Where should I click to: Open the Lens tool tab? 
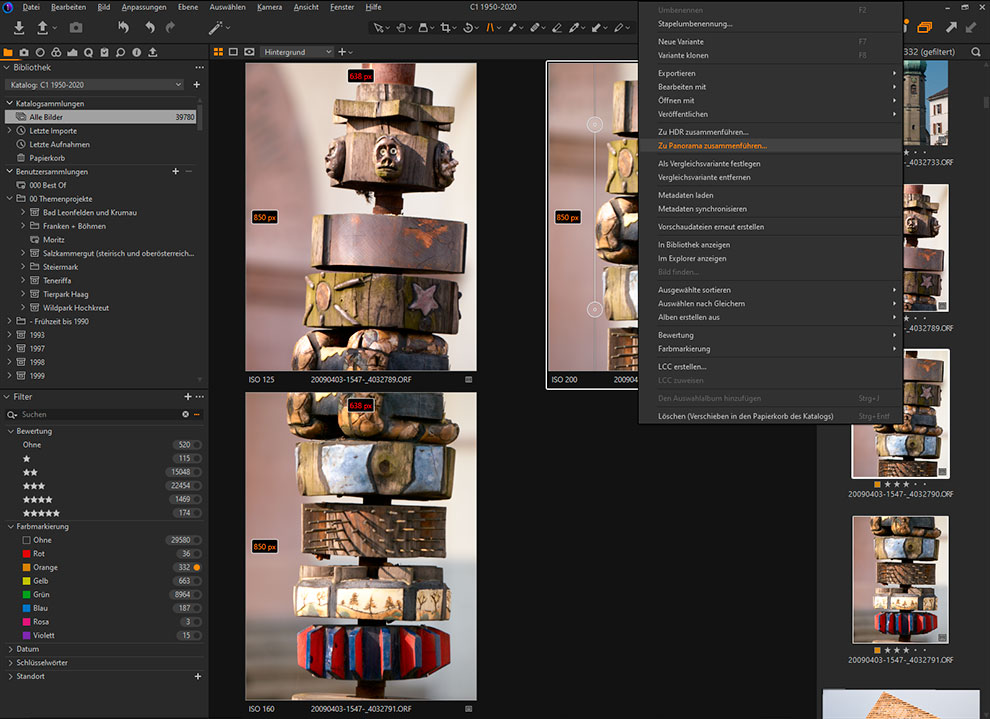(x=40, y=52)
